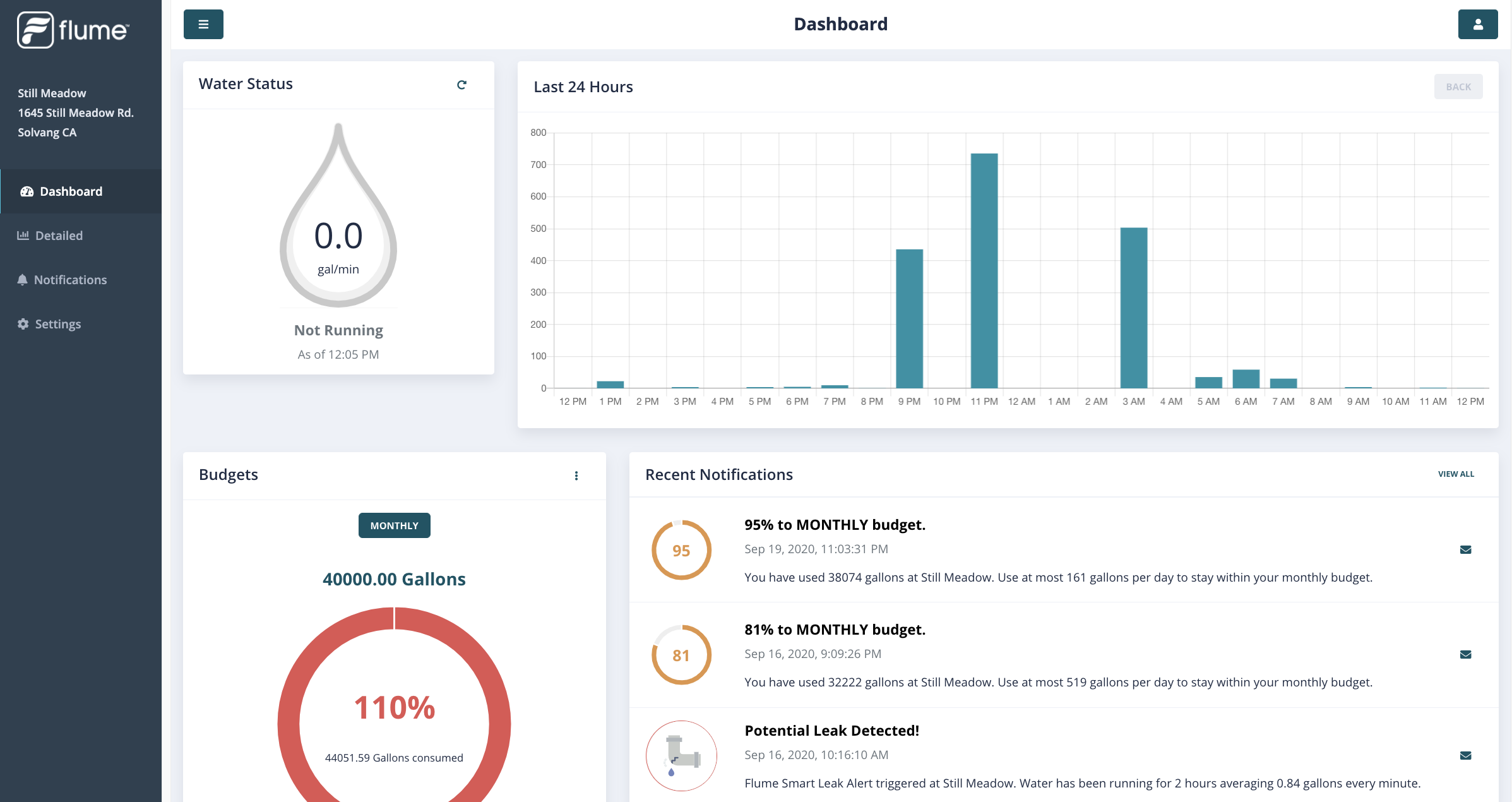Click the 9 PM usage bar

tap(909, 319)
